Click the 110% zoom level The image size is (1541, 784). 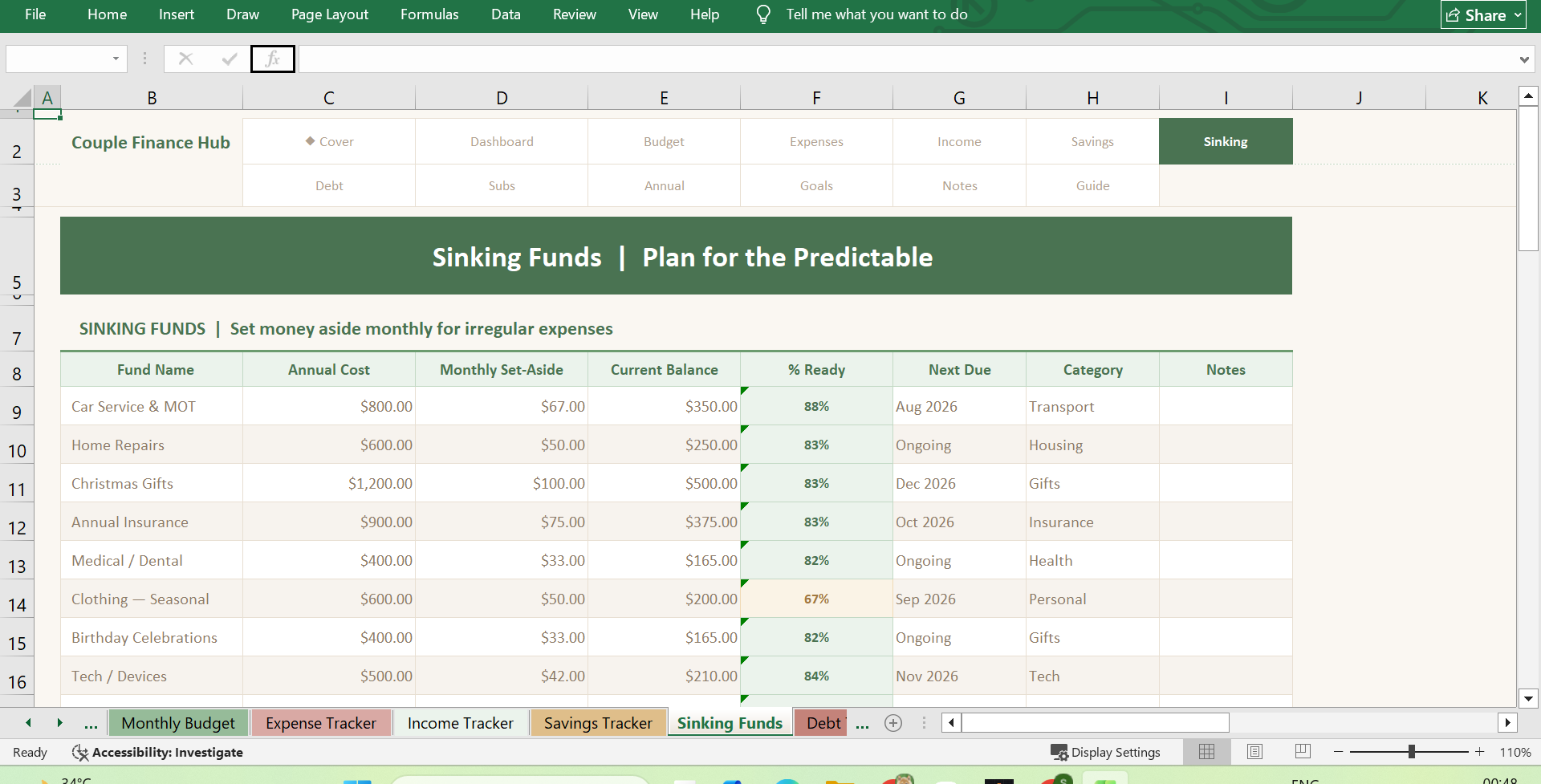1515,752
